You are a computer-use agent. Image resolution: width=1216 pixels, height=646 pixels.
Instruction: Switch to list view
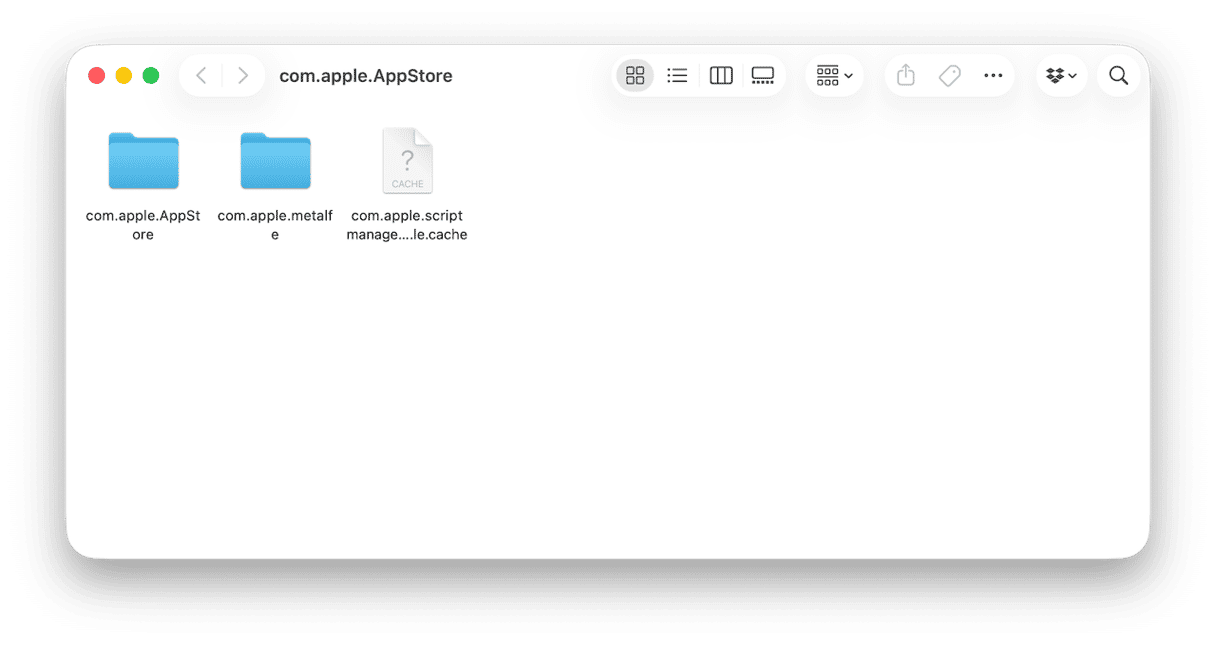[677, 76]
